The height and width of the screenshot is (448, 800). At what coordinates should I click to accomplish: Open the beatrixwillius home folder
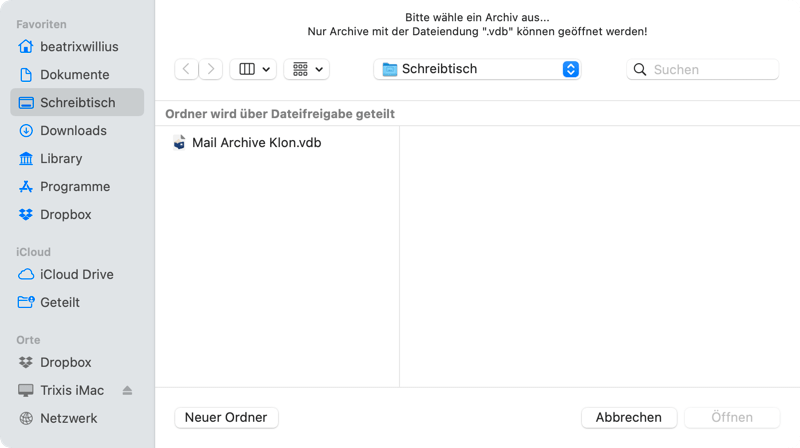click(x=77, y=46)
